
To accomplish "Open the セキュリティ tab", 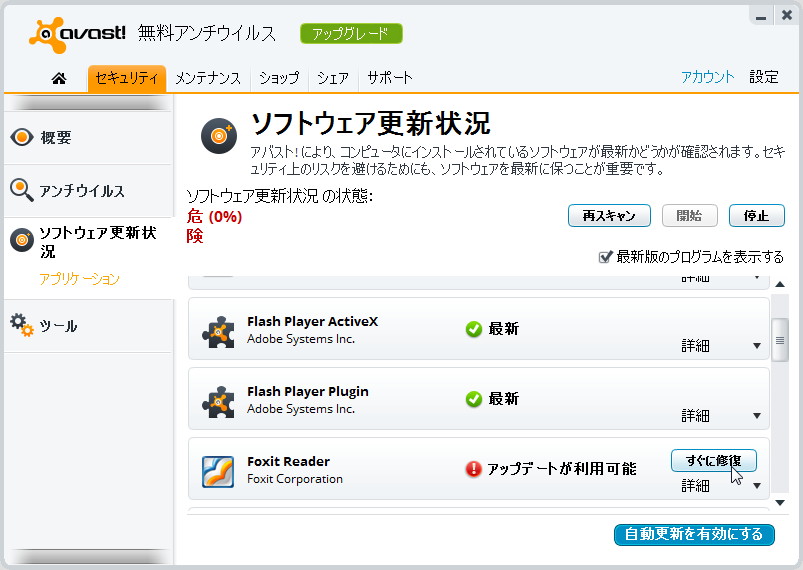I will click(x=126, y=78).
